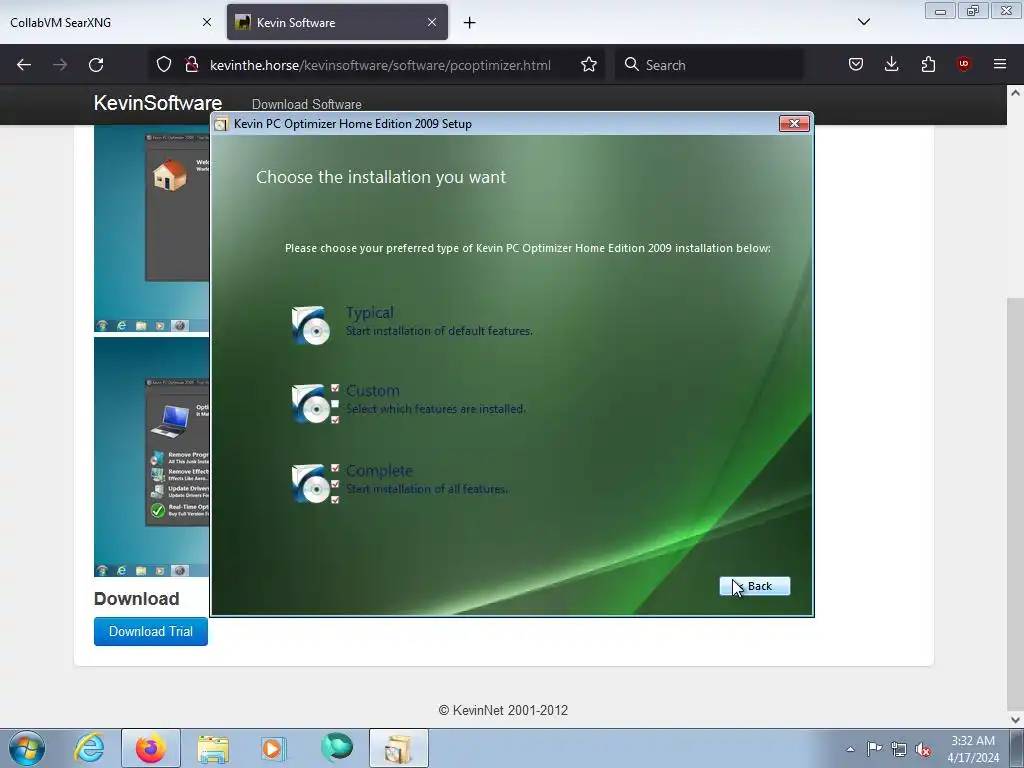Viewport: 1024px width, 768px height.
Task: Choose the Complete installation disc icon
Action: point(315,484)
